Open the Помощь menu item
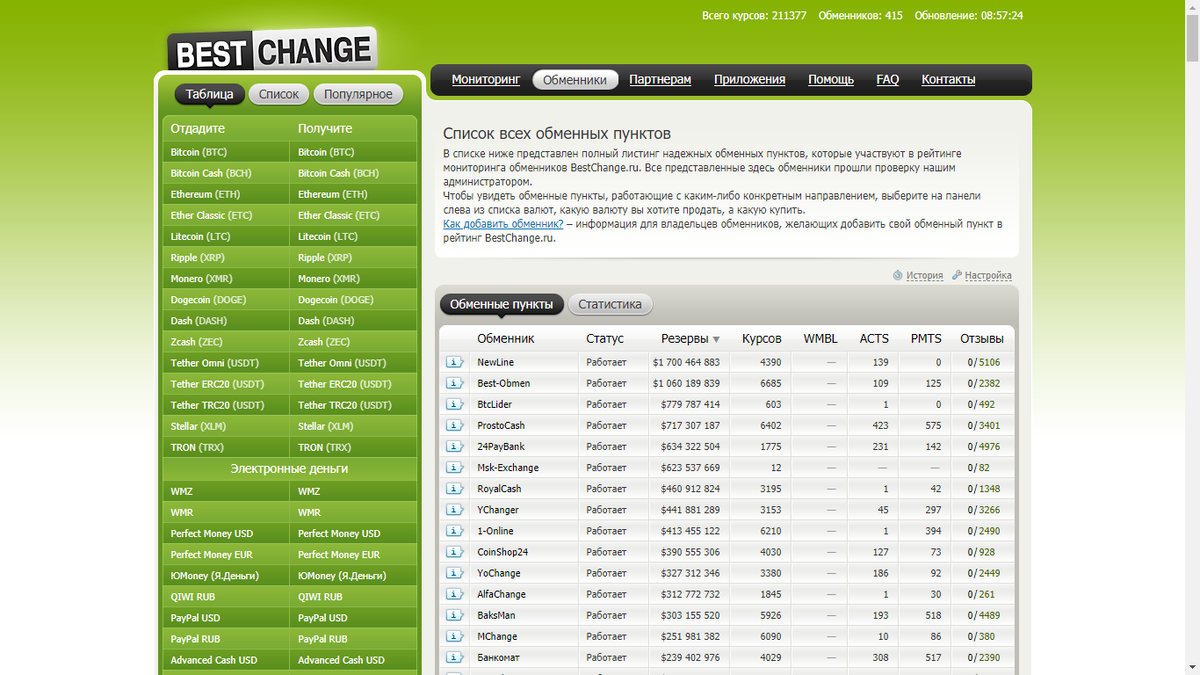1200x675 pixels. click(x=831, y=80)
